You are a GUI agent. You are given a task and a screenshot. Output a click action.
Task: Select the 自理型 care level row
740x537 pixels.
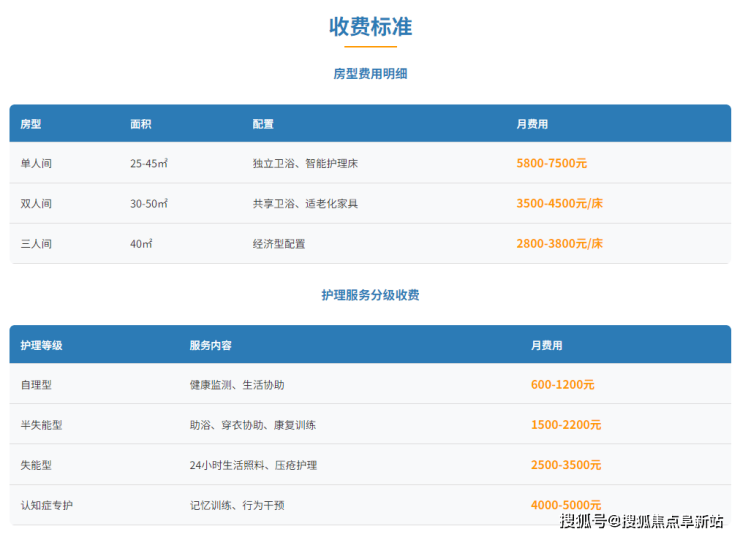(x=36, y=384)
